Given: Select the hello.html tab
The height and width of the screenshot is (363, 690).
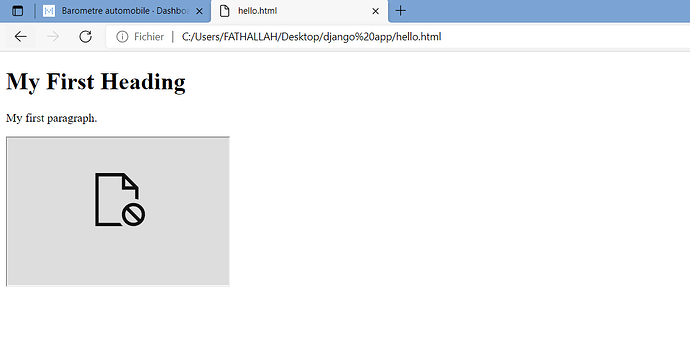Looking at the screenshot, I should point(300,11).
